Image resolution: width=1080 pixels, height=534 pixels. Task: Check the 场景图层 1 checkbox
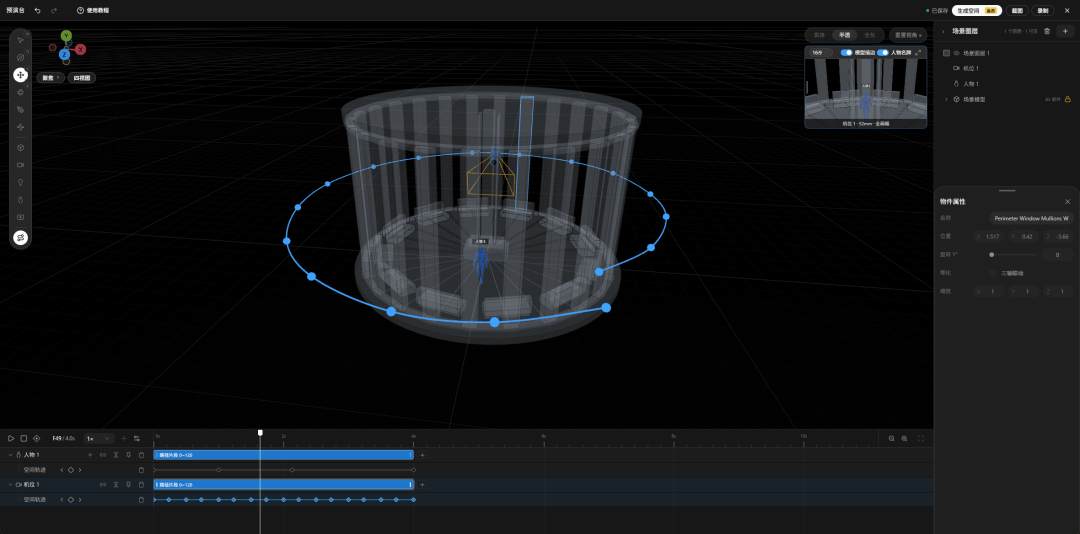click(946, 53)
